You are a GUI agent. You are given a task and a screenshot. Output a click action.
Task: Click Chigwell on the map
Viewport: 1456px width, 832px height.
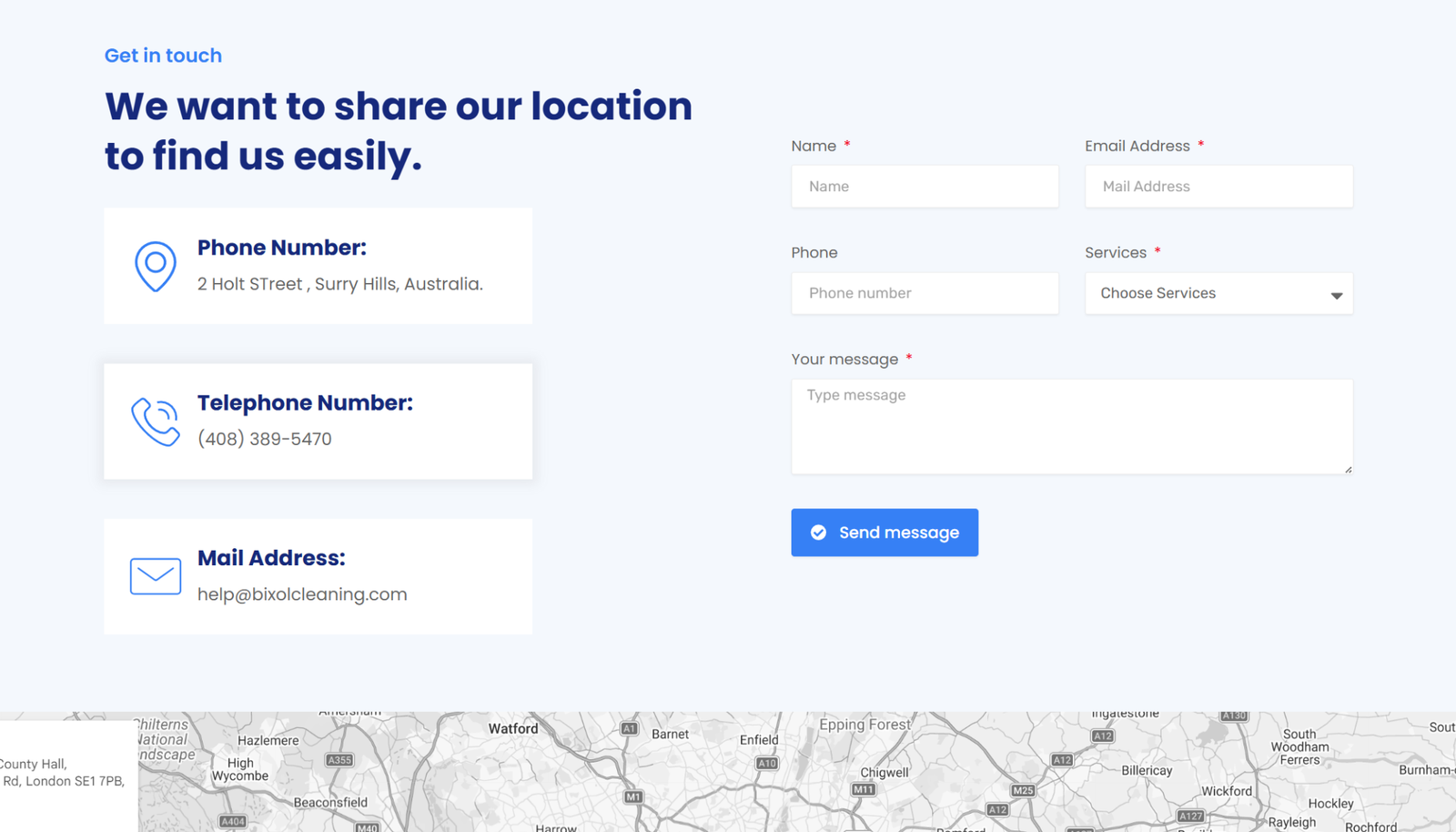(x=885, y=772)
